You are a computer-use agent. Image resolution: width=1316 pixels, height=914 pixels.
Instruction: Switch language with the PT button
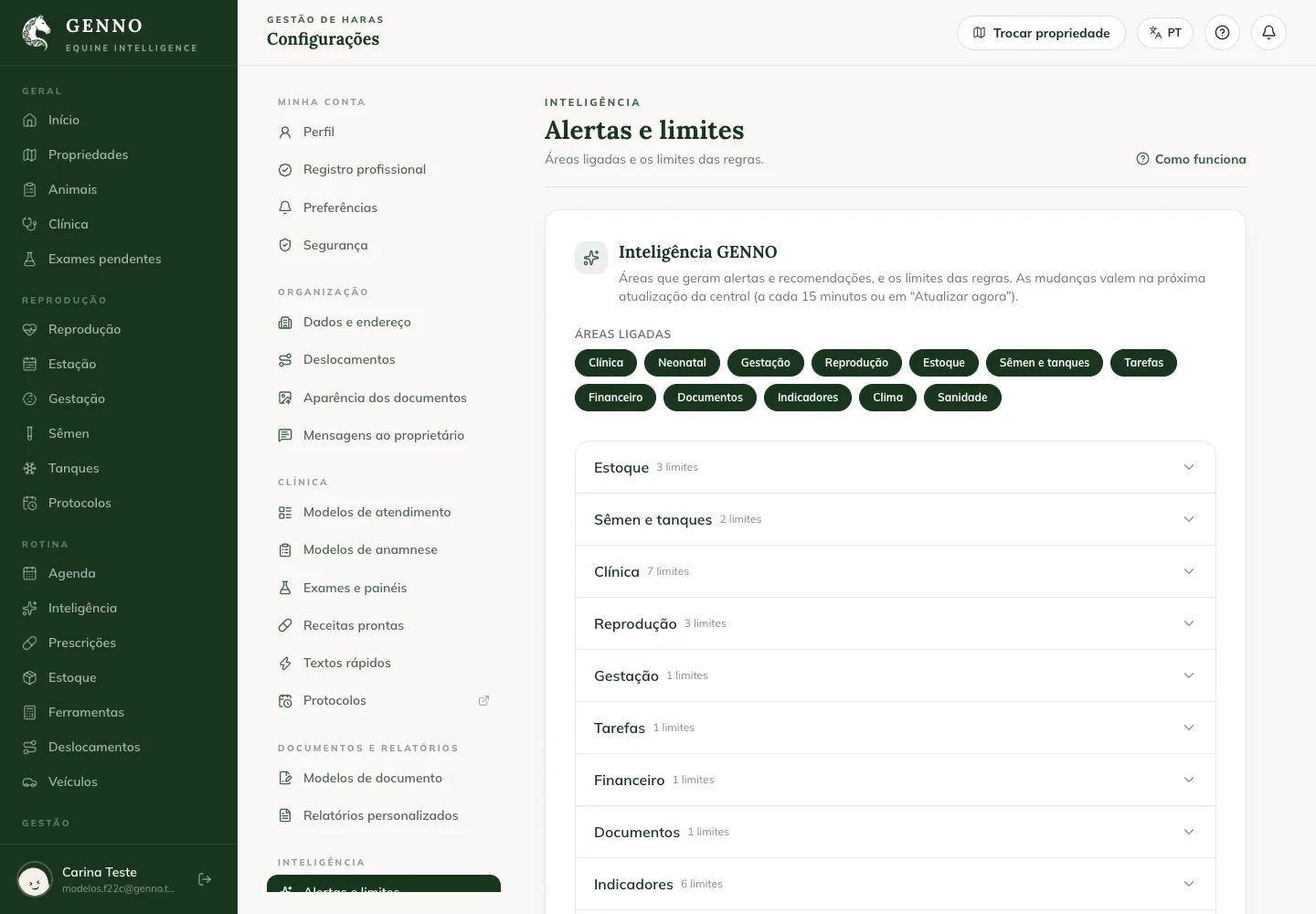point(1165,33)
